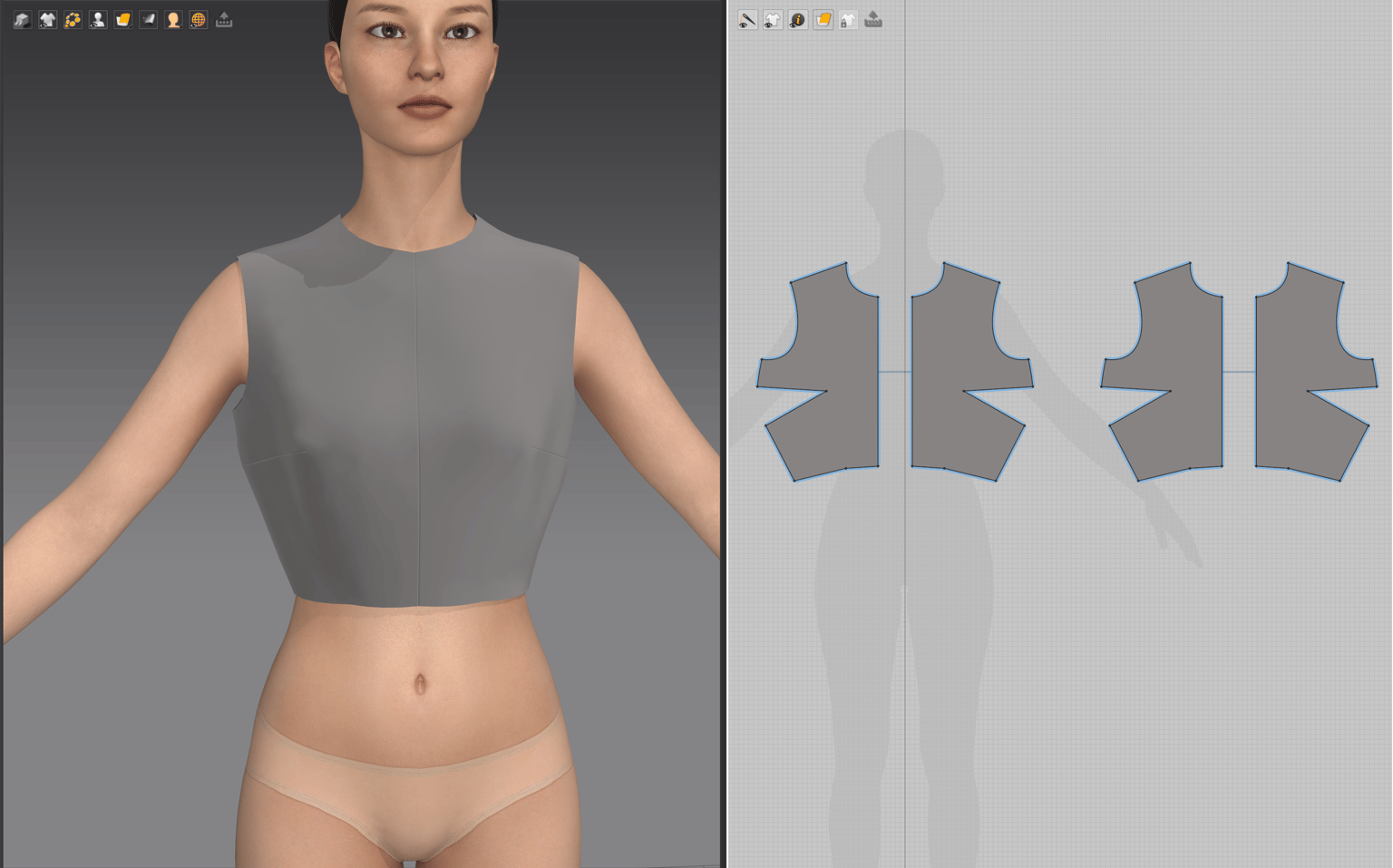Image resolution: width=1393 pixels, height=868 pixels.
Task: Open the 3D garment texture surface dropdown
Action: [123, 20]
